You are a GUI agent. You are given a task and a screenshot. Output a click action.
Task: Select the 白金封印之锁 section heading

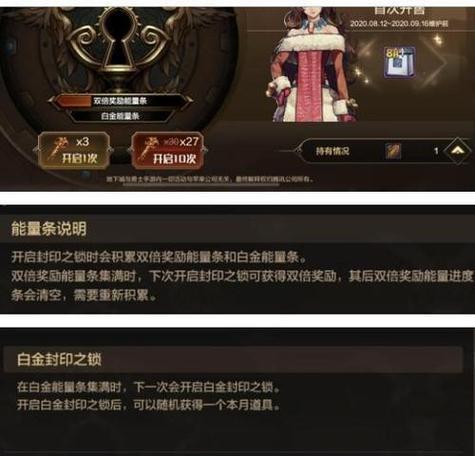[x=59, y=360]
